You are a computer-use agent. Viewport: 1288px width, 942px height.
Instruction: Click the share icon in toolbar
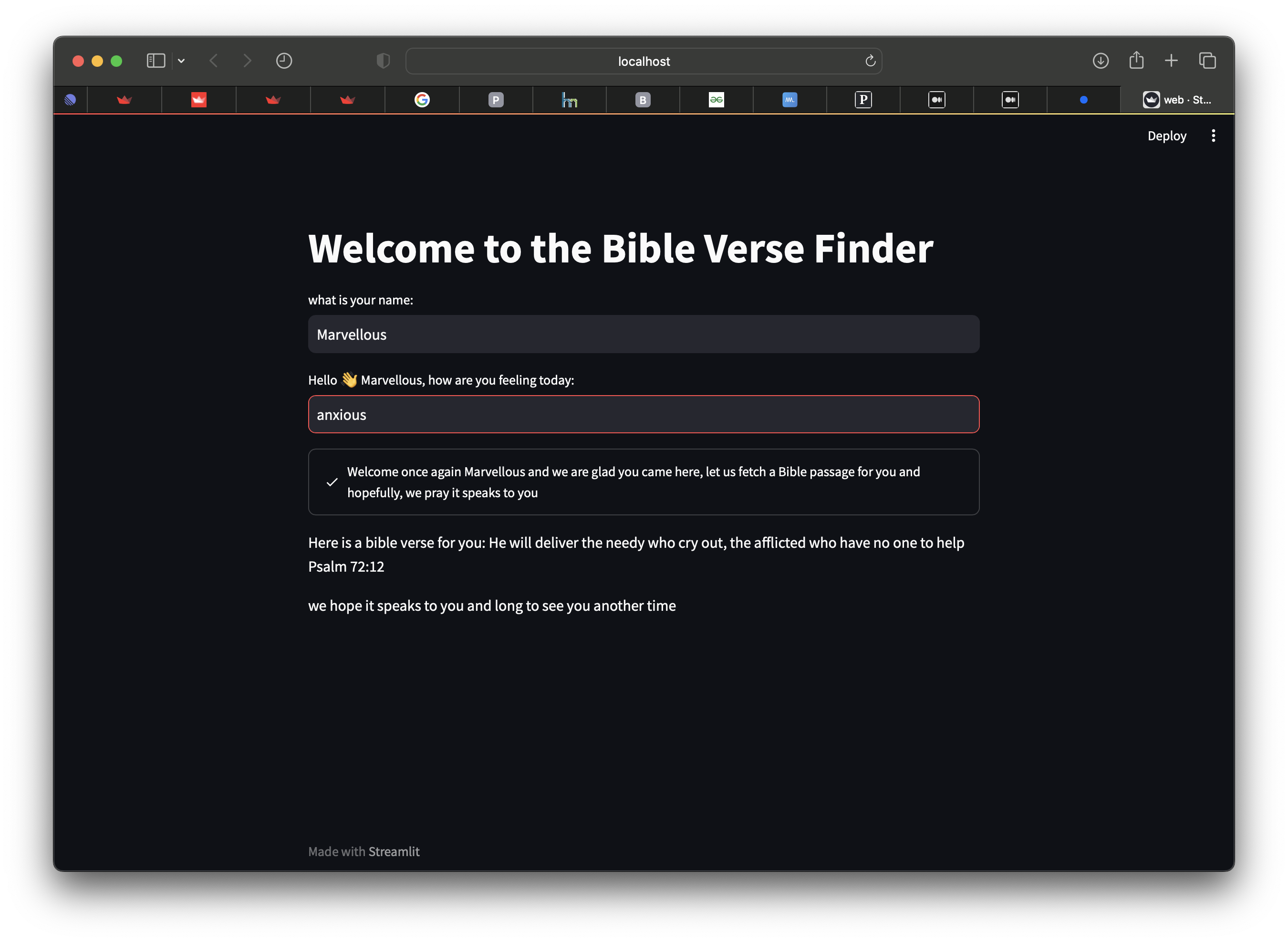1136,61
